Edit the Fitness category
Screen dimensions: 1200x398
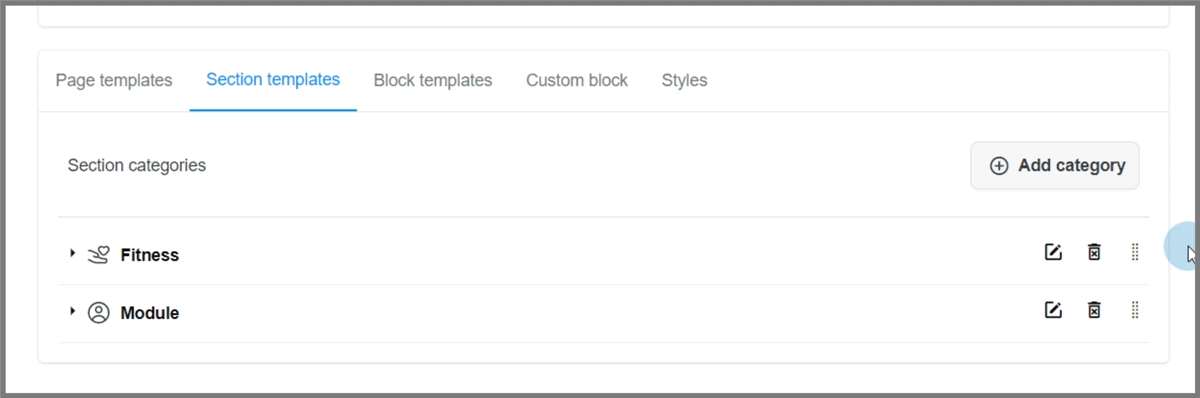coord(1053,252)
